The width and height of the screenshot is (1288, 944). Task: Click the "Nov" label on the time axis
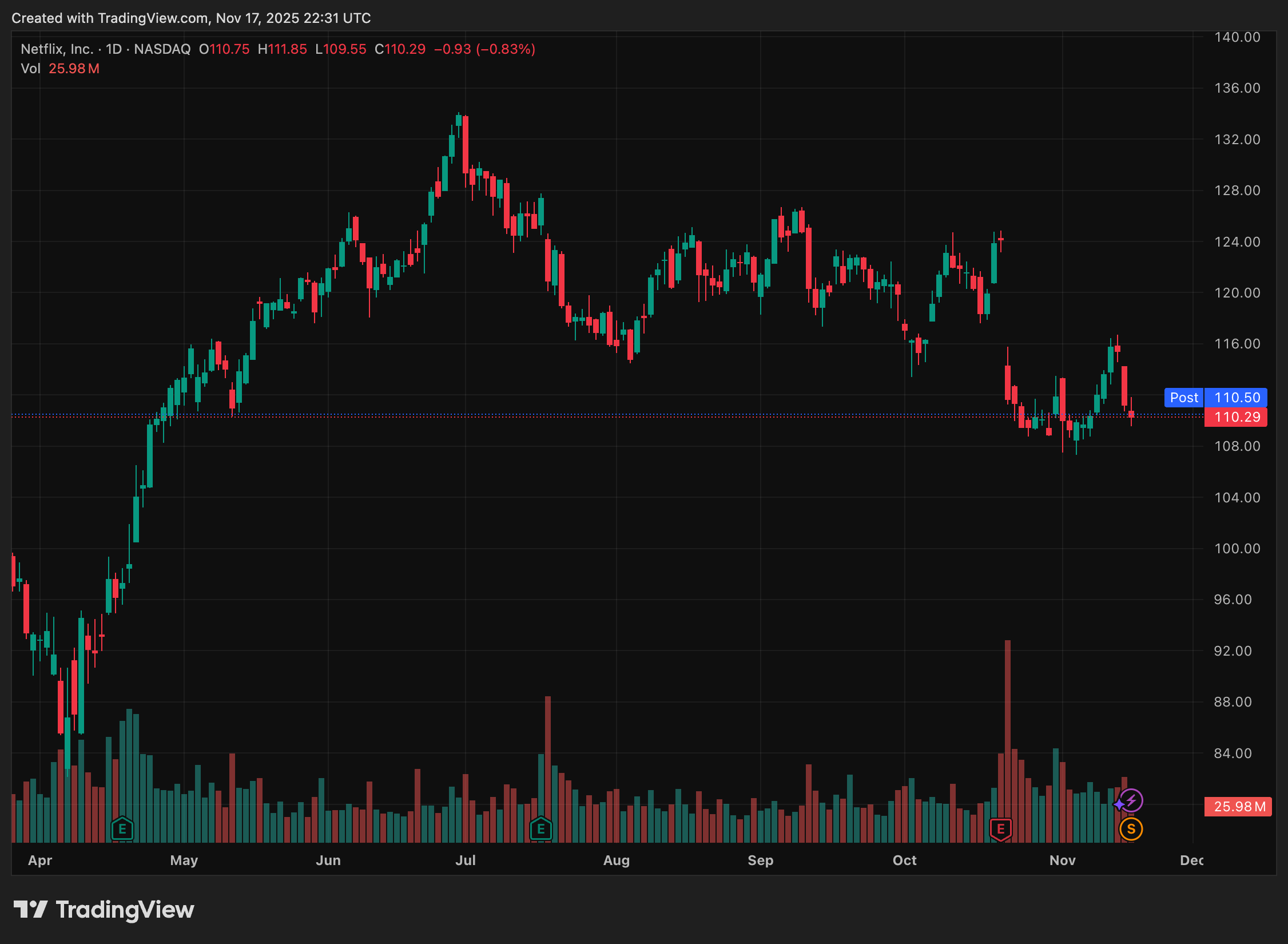click(1063, 860)
